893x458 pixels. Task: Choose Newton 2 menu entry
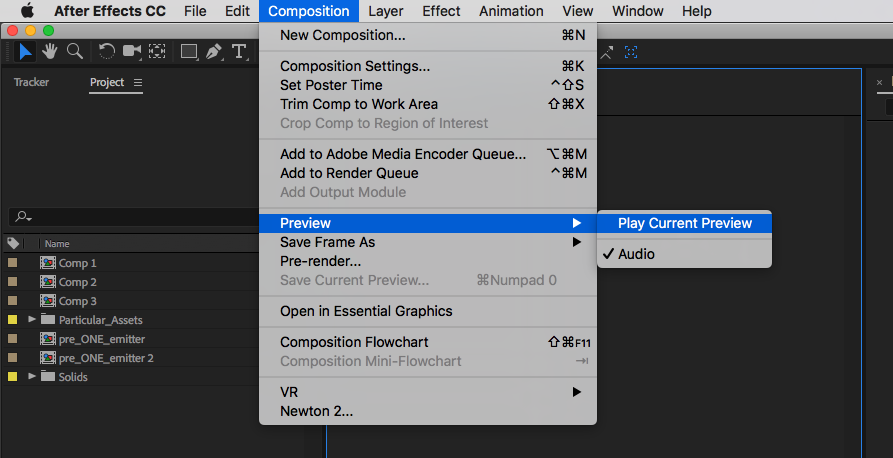[x=428, y=411]
